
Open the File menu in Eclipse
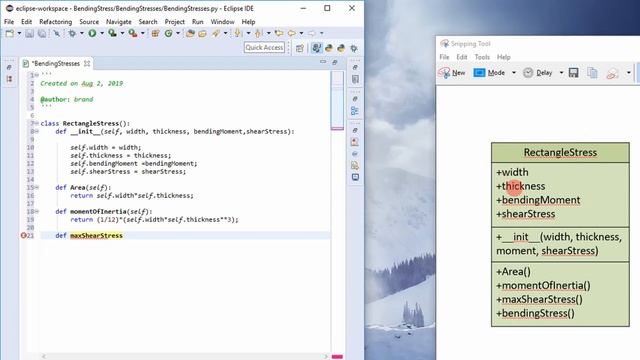click(9, 22)
